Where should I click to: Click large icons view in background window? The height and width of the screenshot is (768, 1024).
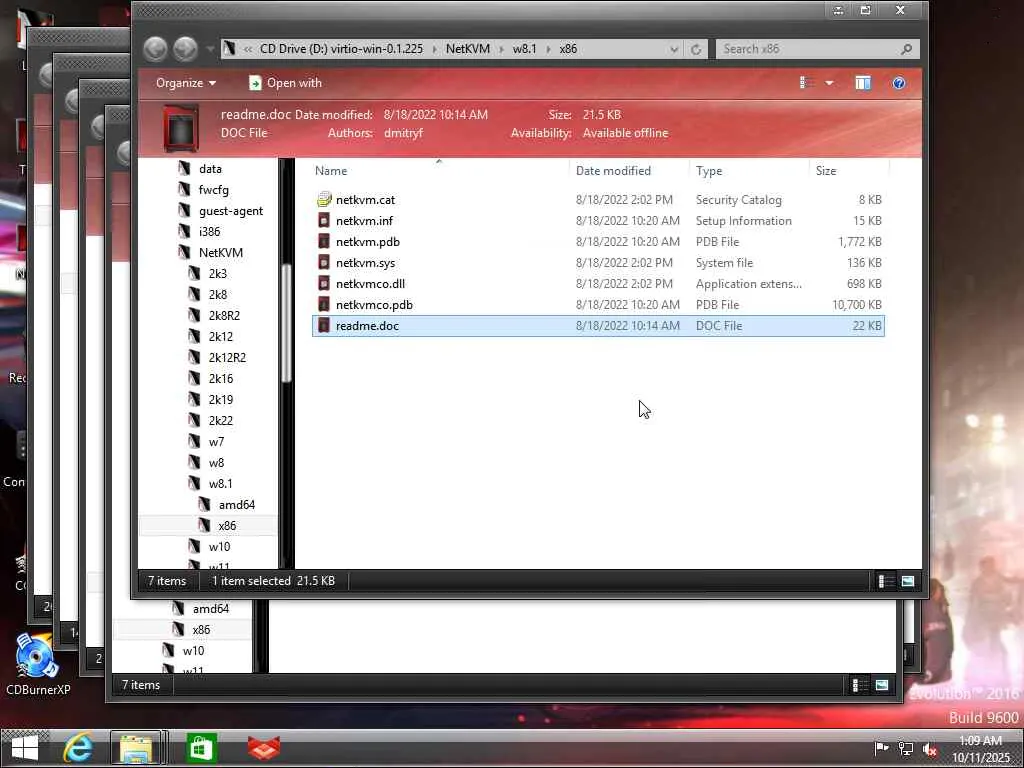click(882, 684)
